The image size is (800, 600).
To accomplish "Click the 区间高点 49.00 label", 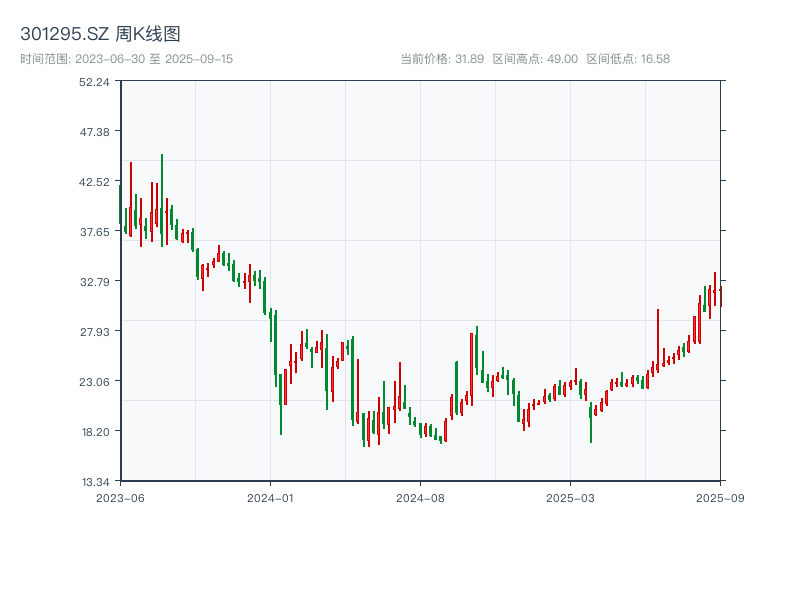I will (x=535, y=59).
